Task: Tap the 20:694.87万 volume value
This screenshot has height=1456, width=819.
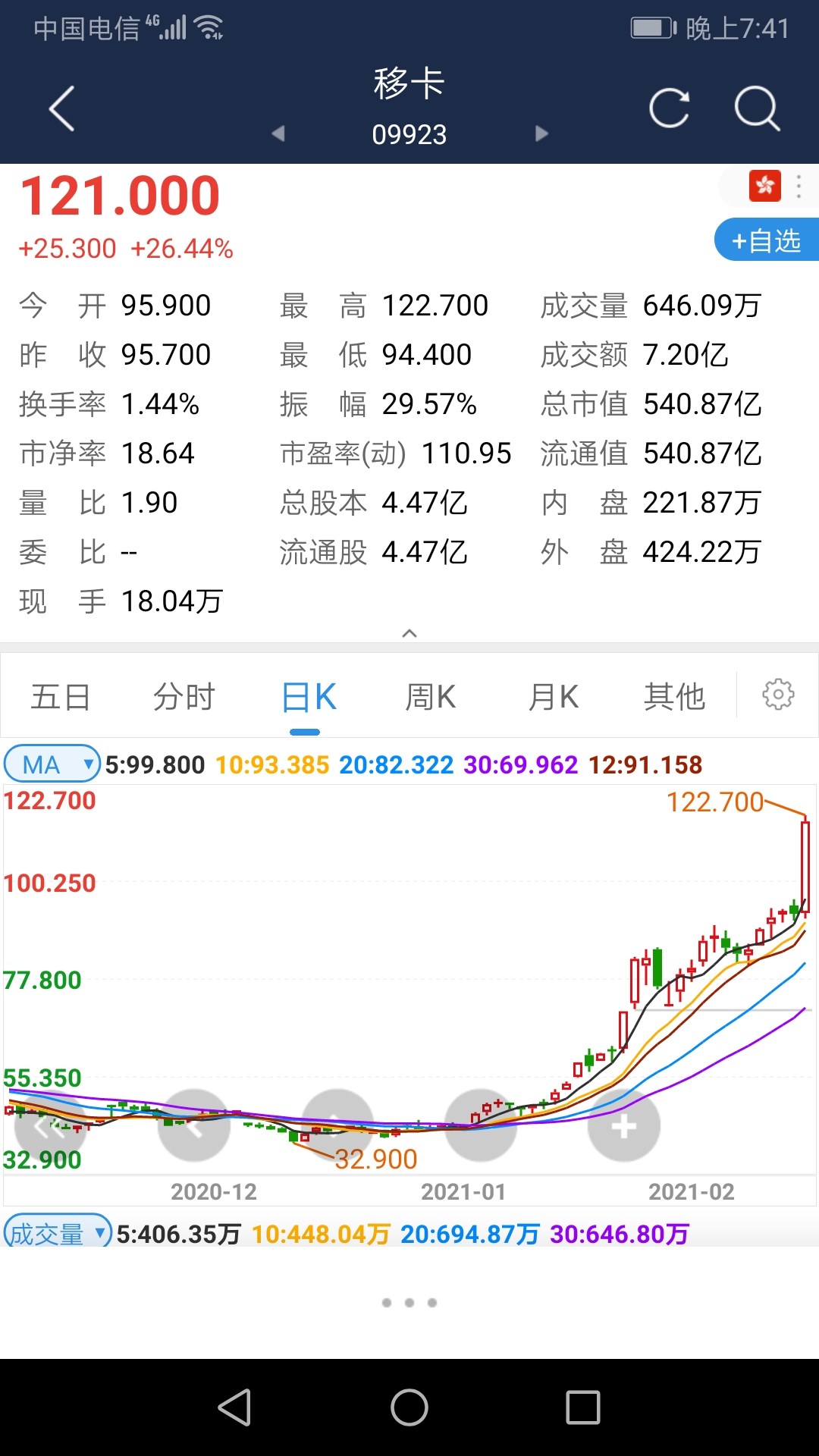Action: 469,1234
